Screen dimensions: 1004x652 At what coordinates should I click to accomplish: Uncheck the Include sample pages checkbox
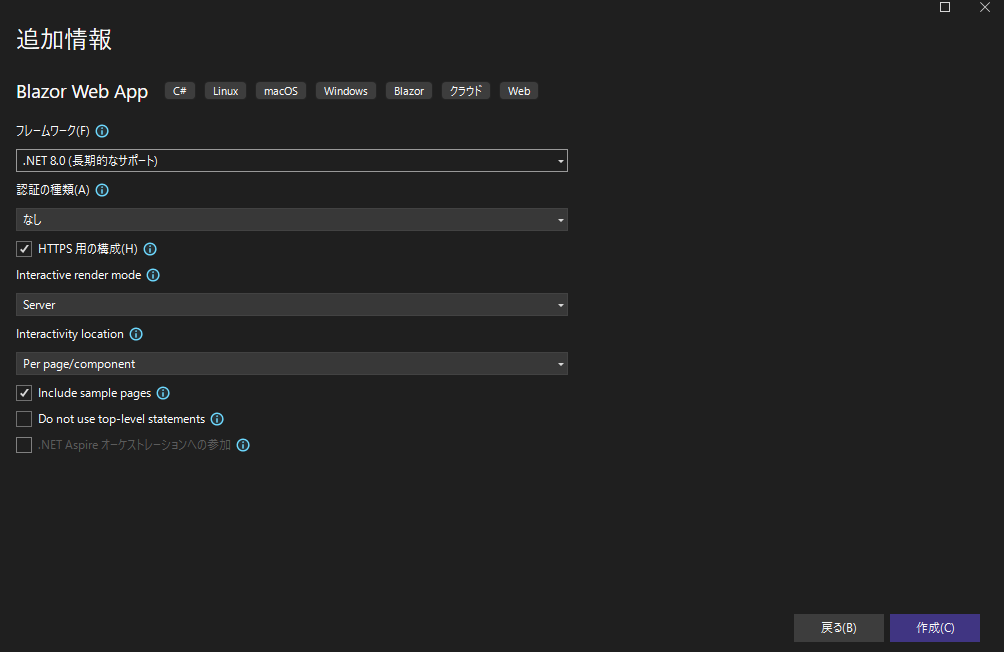tap(24, 393)
